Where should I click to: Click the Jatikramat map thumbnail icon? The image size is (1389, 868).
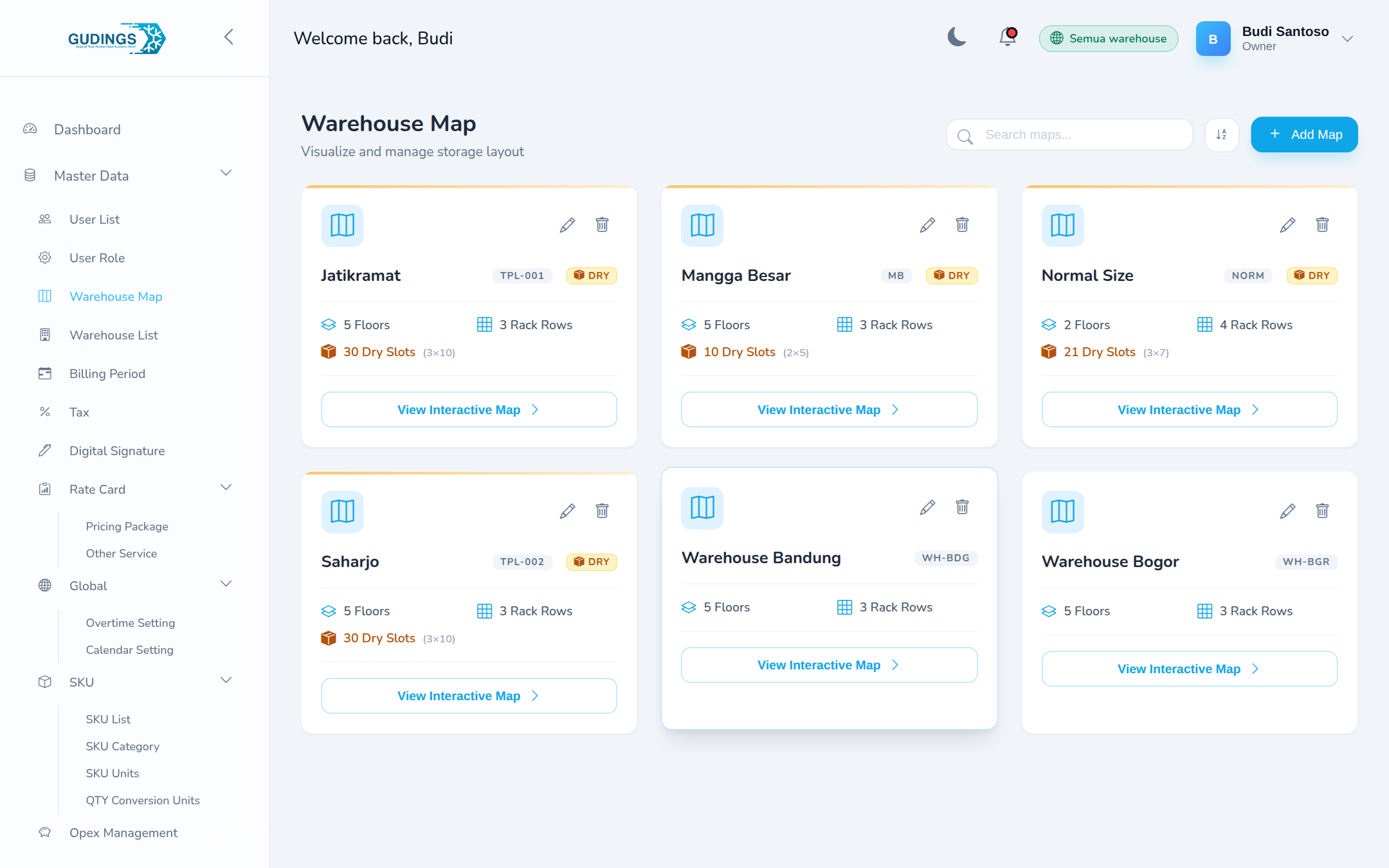pyautogui.click(x=342, y=226)
